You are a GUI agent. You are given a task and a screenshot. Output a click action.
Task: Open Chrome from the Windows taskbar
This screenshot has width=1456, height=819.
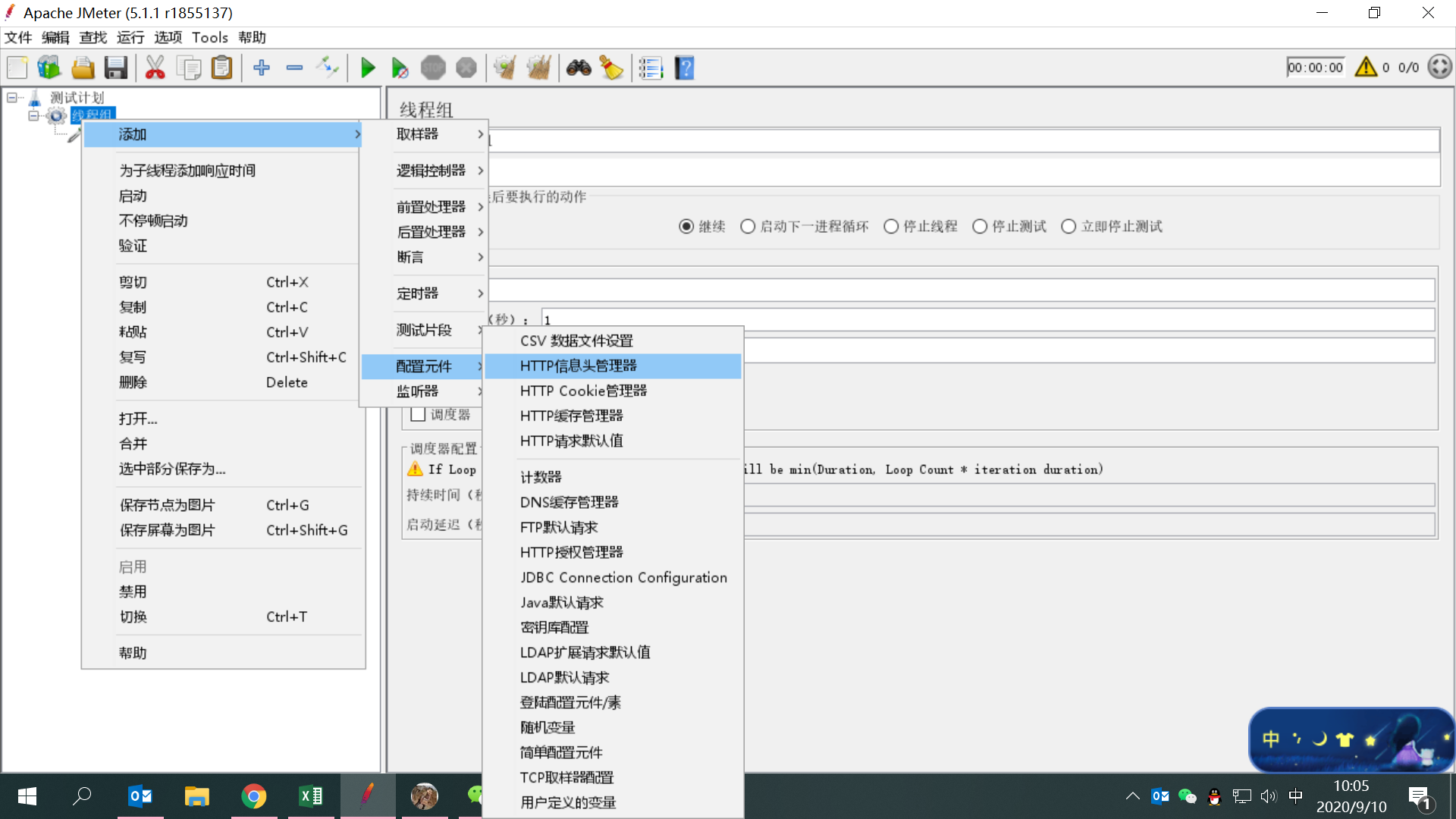click(x=254, y=796)
